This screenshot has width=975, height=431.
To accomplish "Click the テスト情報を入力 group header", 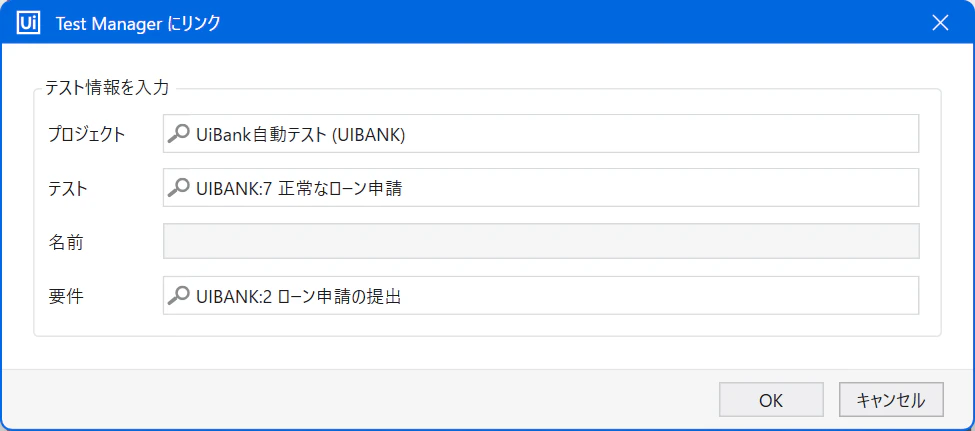I will 107,88.
